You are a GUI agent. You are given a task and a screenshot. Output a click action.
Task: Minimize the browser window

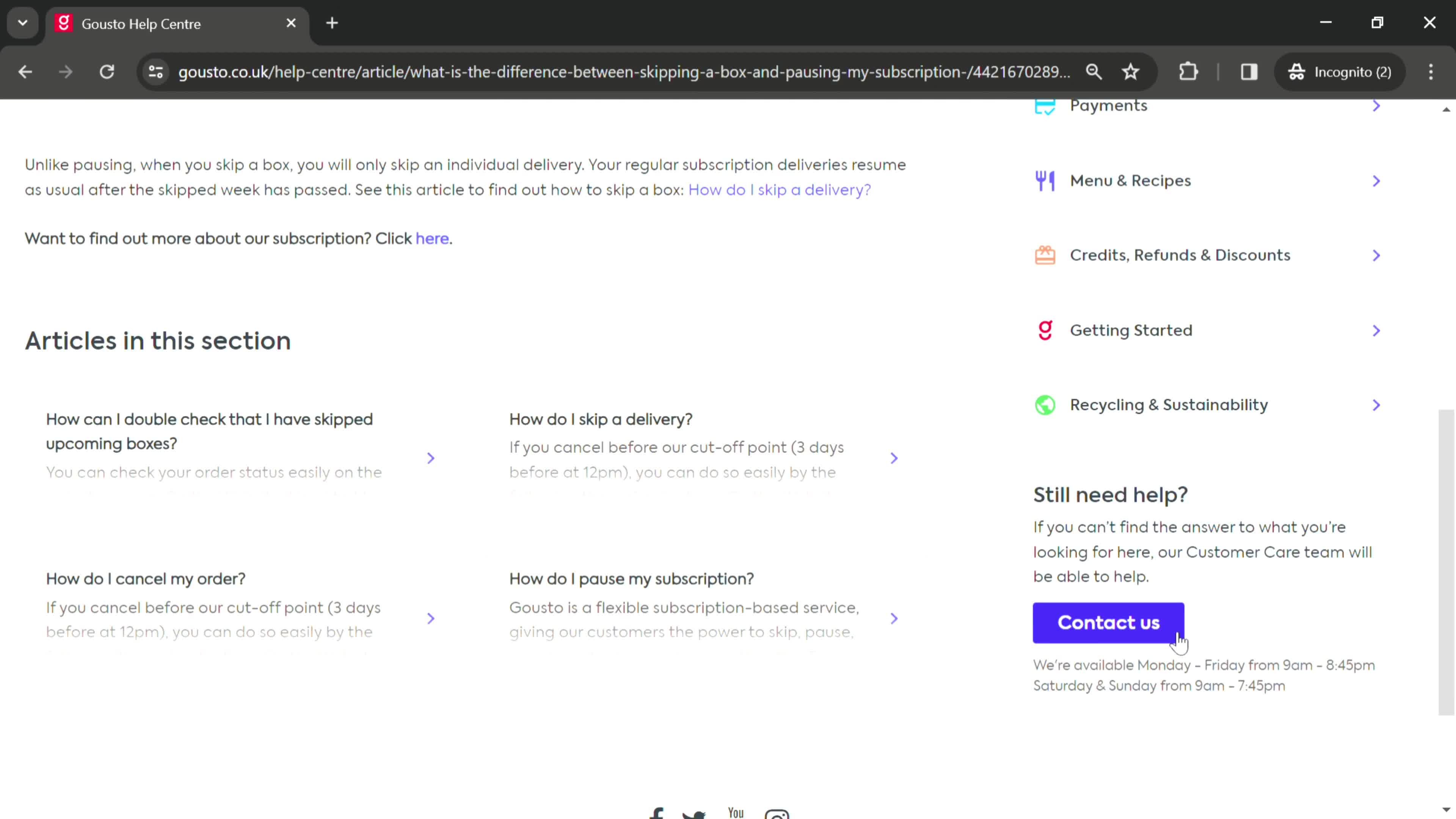click(1326, 23)
